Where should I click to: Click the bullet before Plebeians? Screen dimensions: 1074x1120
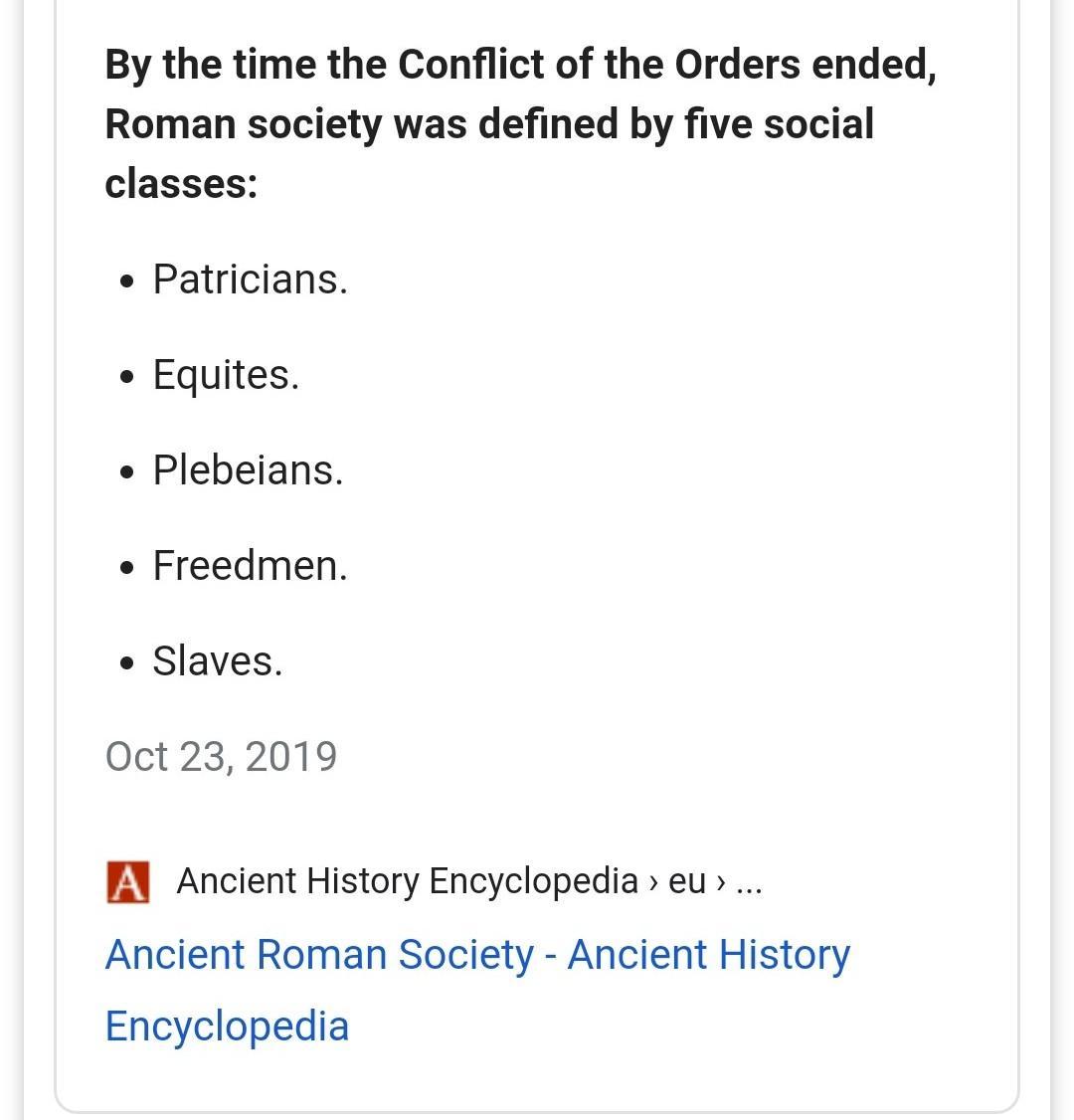[x=127, y=472]
